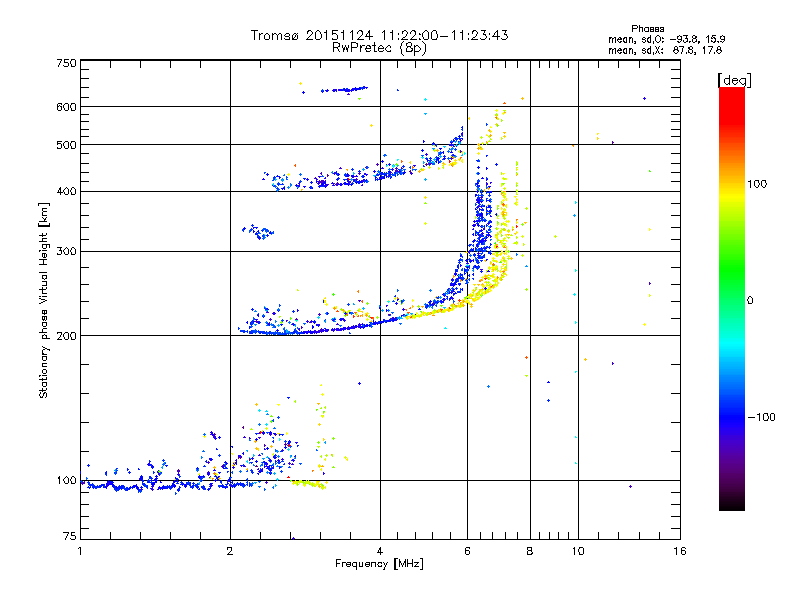Image resolution: width=800 pixels, height=600 pixels.
Task: Click the x-axis tick label '4'
Action: [x=380, y=551]
